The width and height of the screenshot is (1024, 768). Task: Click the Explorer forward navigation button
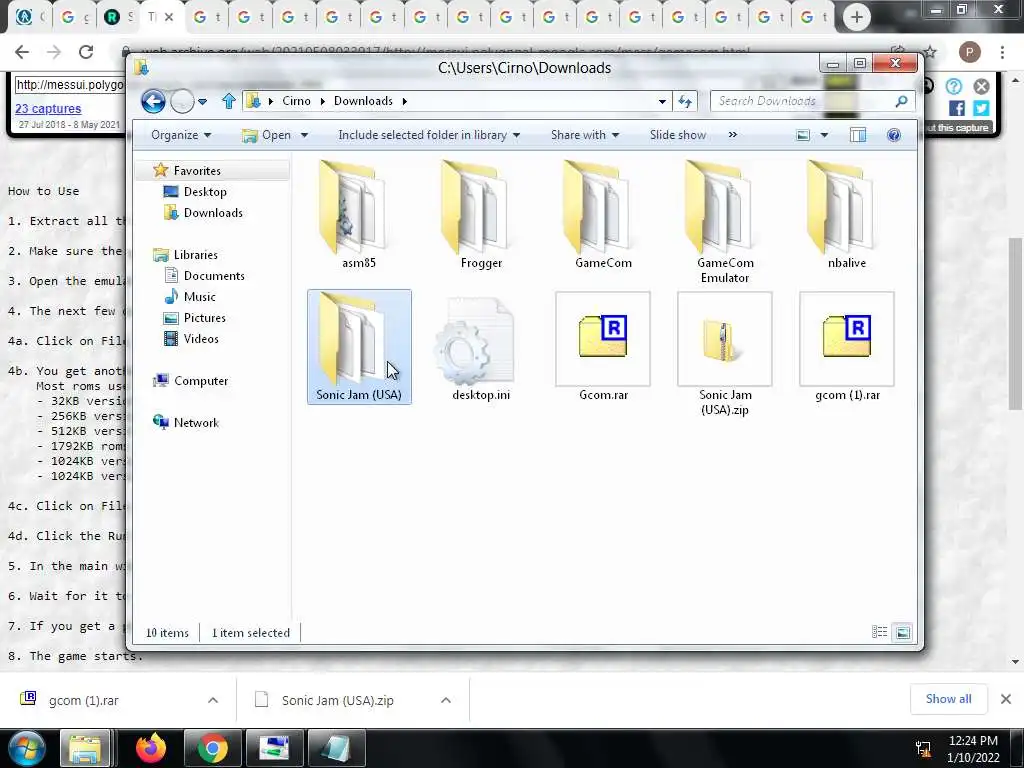tap(182, 101)
